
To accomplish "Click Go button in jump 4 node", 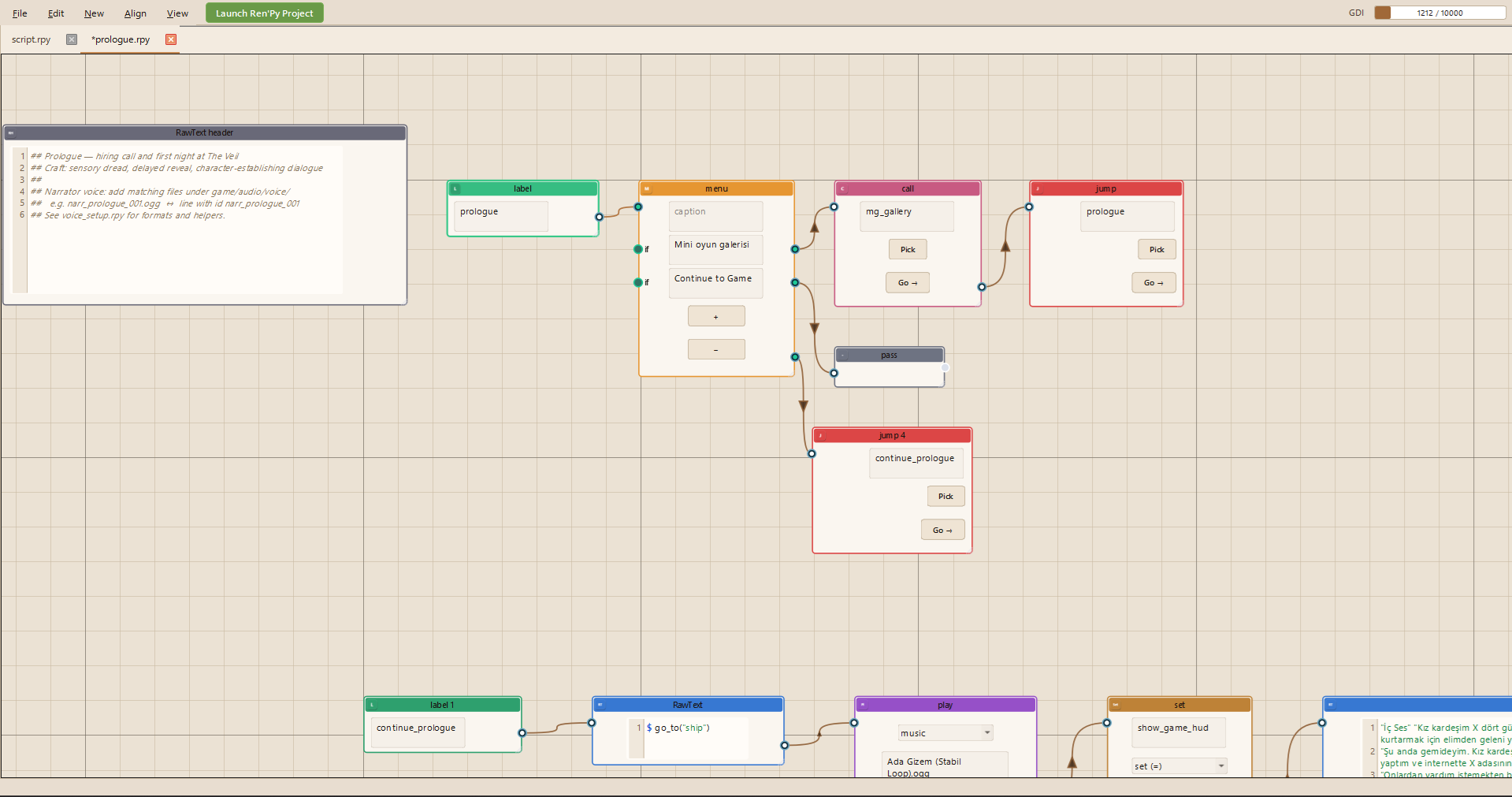I will pyautogui.click(x=942, y=531).
